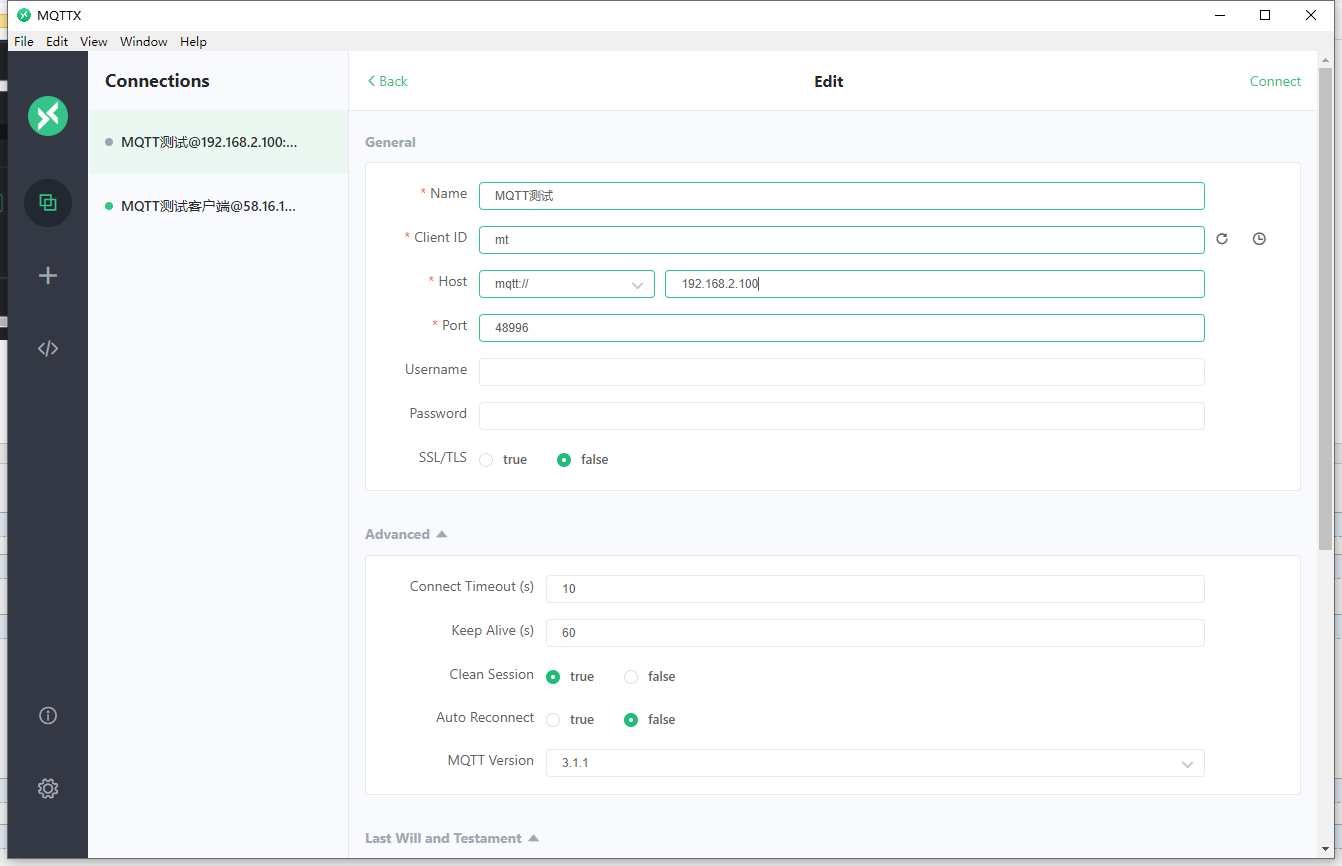
Task: Regenerate Client ID with refresh icon
Action: 1222,239
